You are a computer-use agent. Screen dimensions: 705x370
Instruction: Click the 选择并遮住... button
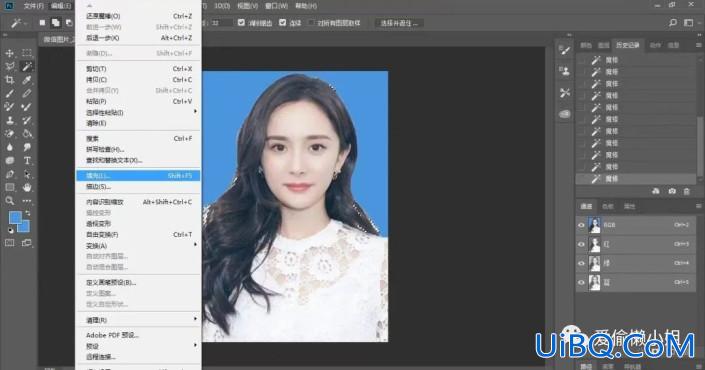point(399,23)
